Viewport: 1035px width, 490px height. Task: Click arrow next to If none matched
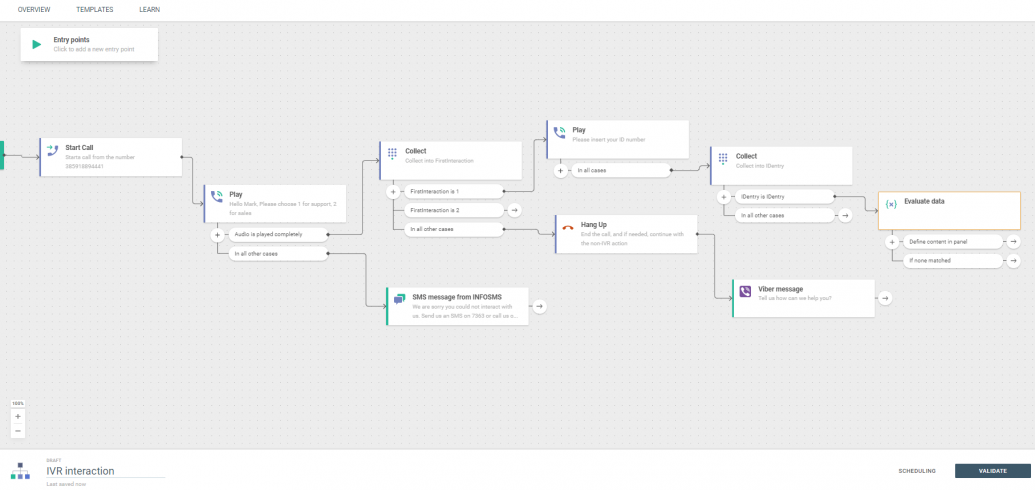(x=1013, y=261)
